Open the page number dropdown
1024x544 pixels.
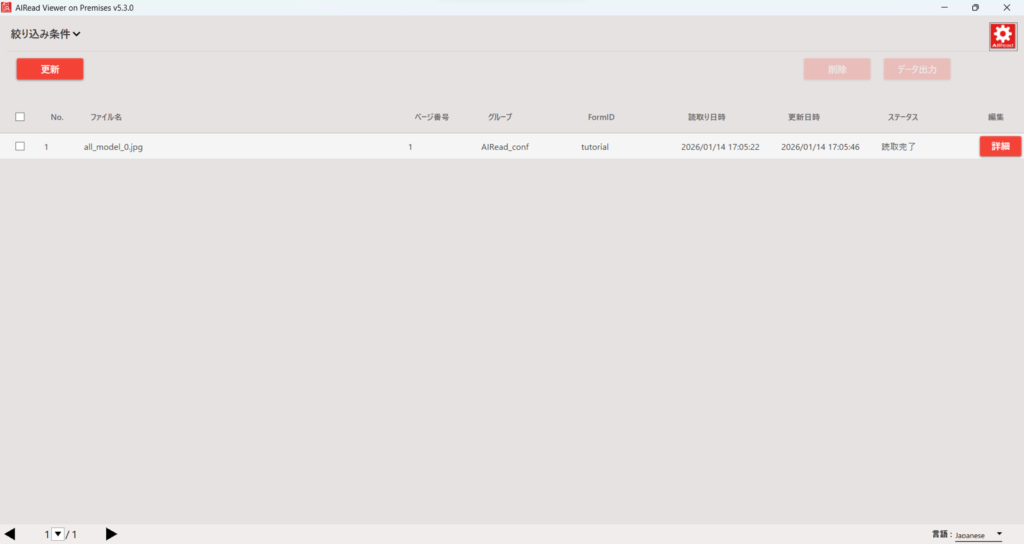pos(57,534)
